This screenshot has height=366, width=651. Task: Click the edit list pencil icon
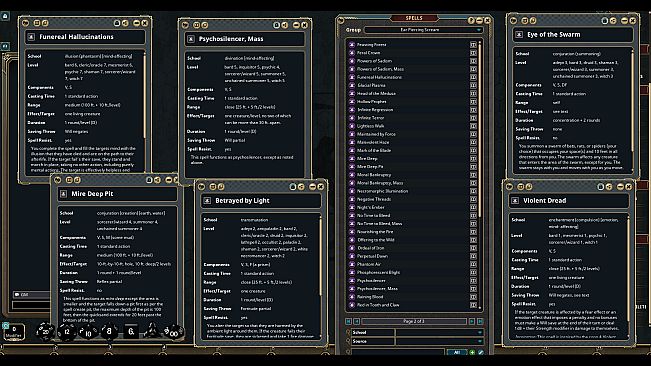480,352
